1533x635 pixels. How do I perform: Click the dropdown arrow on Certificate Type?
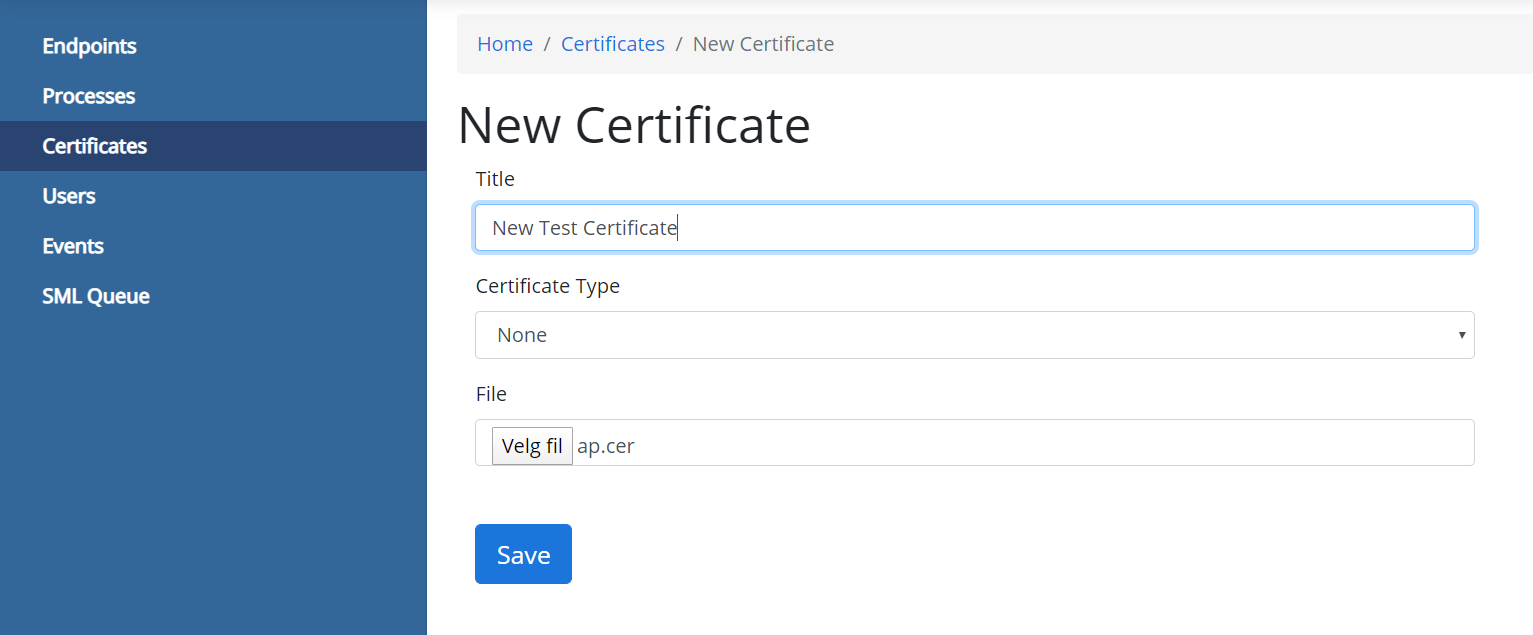click(x=1461, y=335)
